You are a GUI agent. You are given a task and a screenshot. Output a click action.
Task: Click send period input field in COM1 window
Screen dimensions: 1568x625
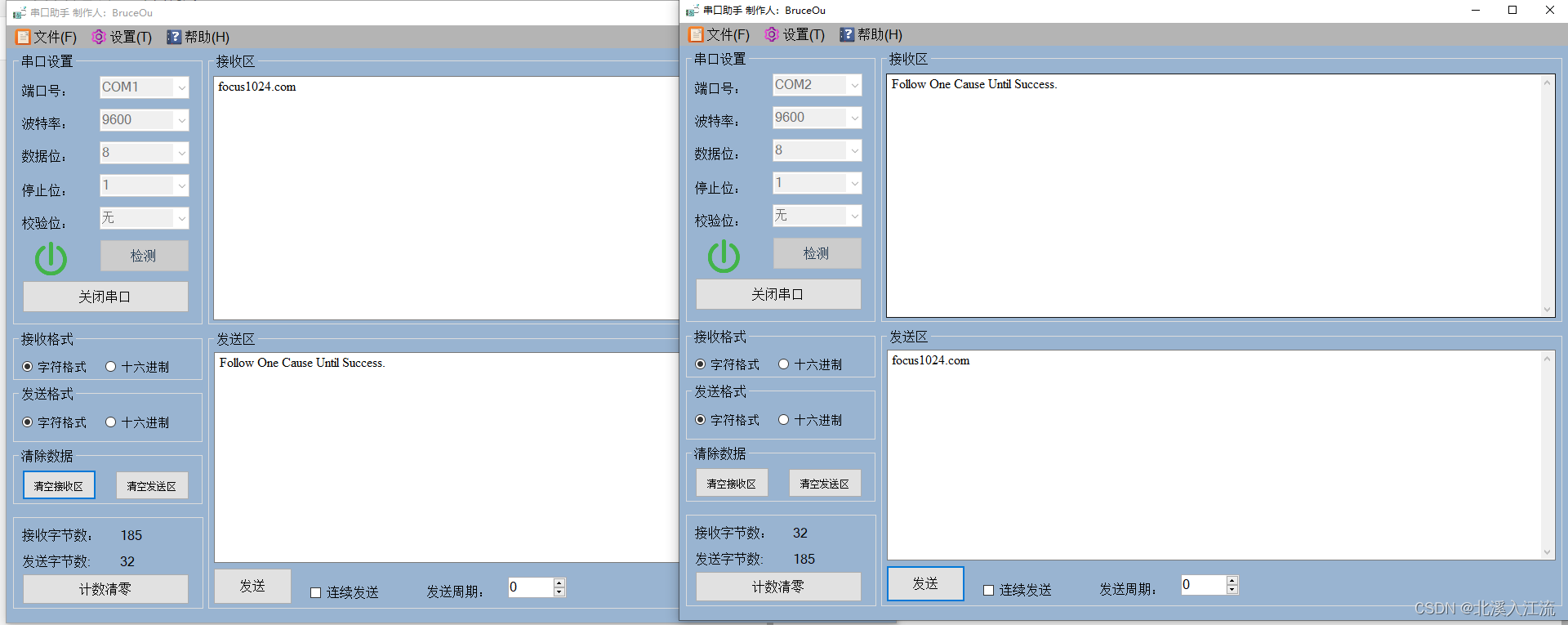coord(531,587)
